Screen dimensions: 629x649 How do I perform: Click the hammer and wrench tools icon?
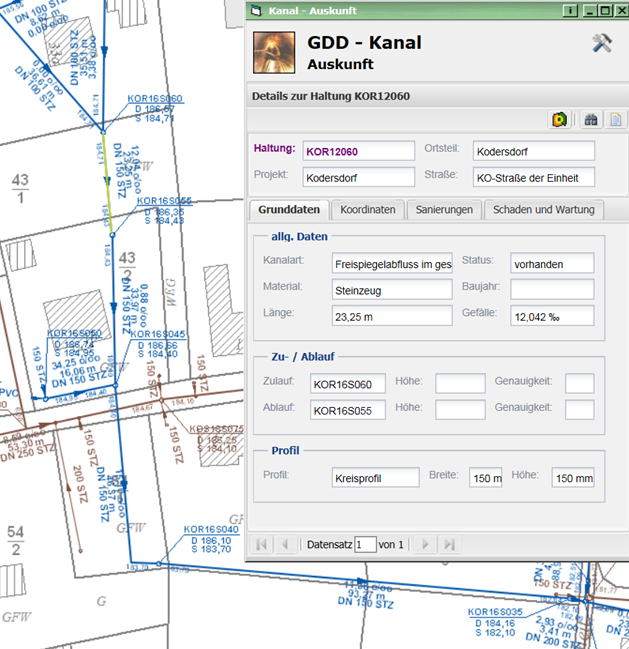point(602,43)
